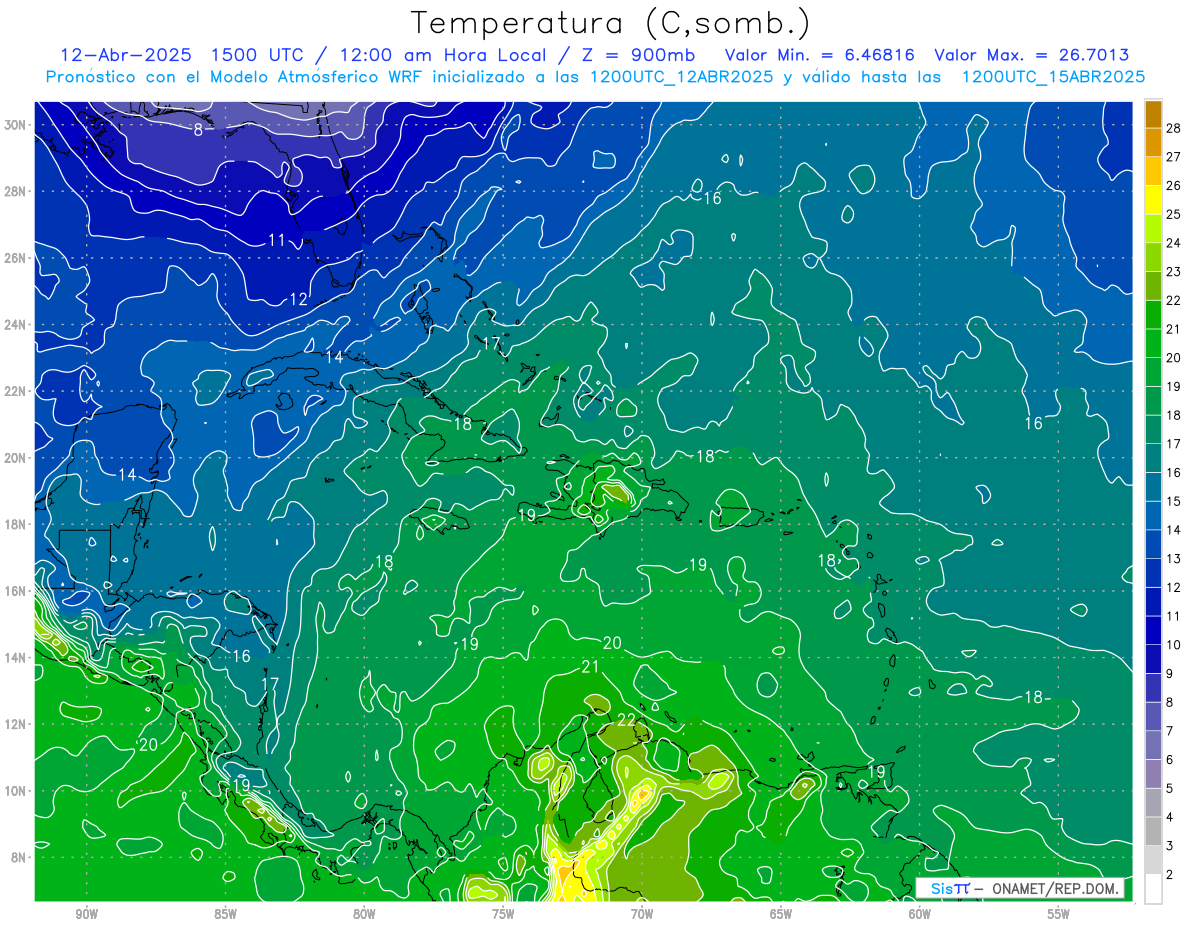Click the legend scale number '3'
The image size is (1200, 927).
[1170, 846]
